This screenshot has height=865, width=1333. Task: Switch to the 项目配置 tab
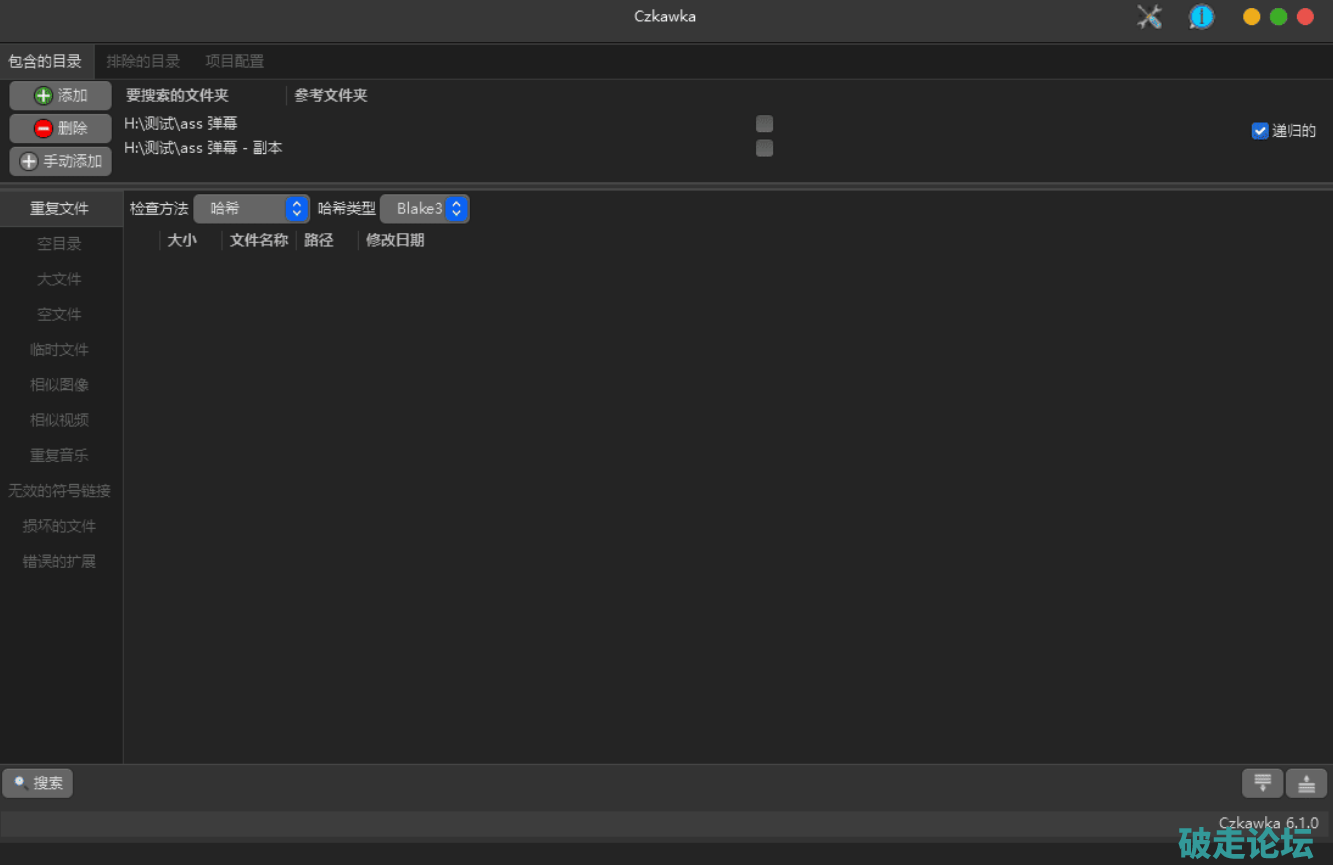pyautogui.click(x=235, y=61)
